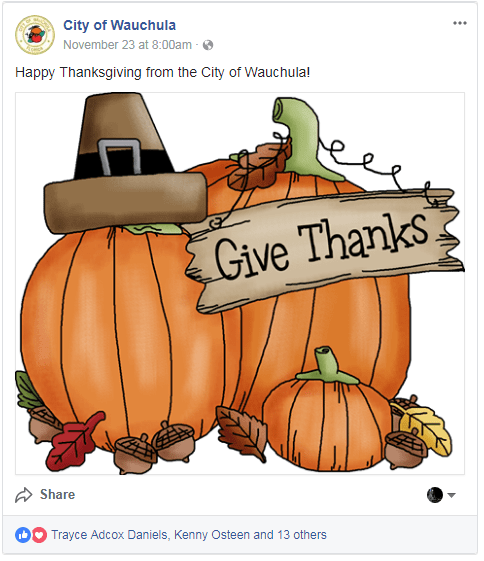Open the City of Wauchula profile picture
Image resolution: width=484 pixels, height=561 pixels.
tap(35, 35)
